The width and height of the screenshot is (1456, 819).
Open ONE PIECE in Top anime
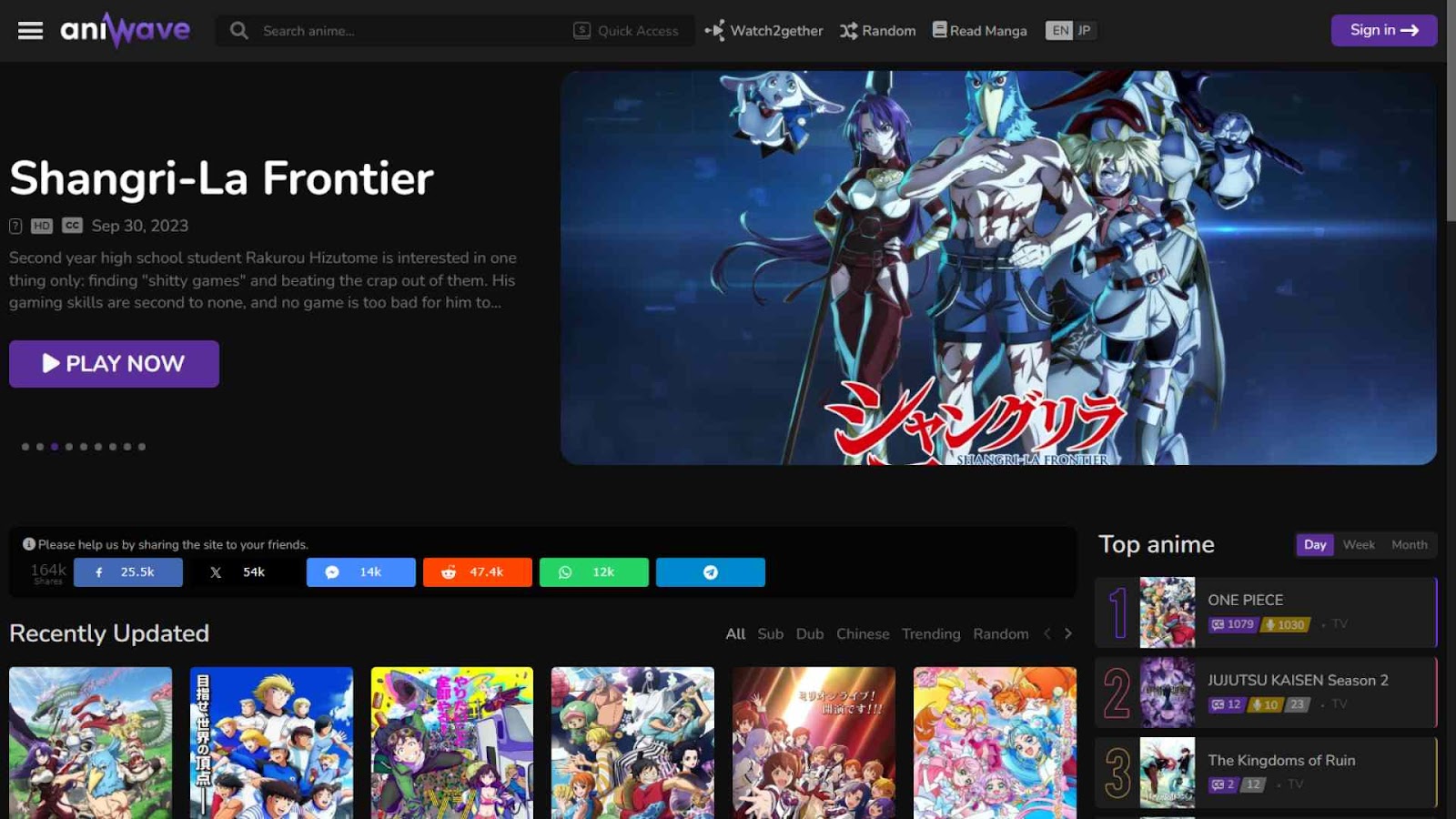[x=1245, y=601]
